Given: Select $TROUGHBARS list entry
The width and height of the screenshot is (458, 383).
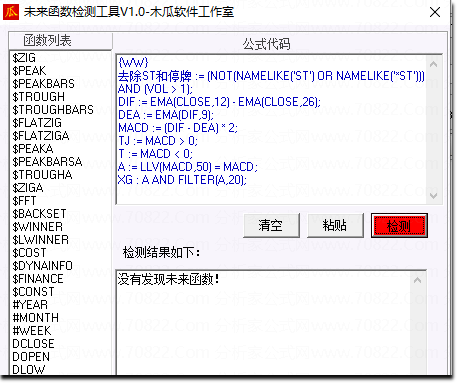Looking at the screenshot, I should (53, 109).
